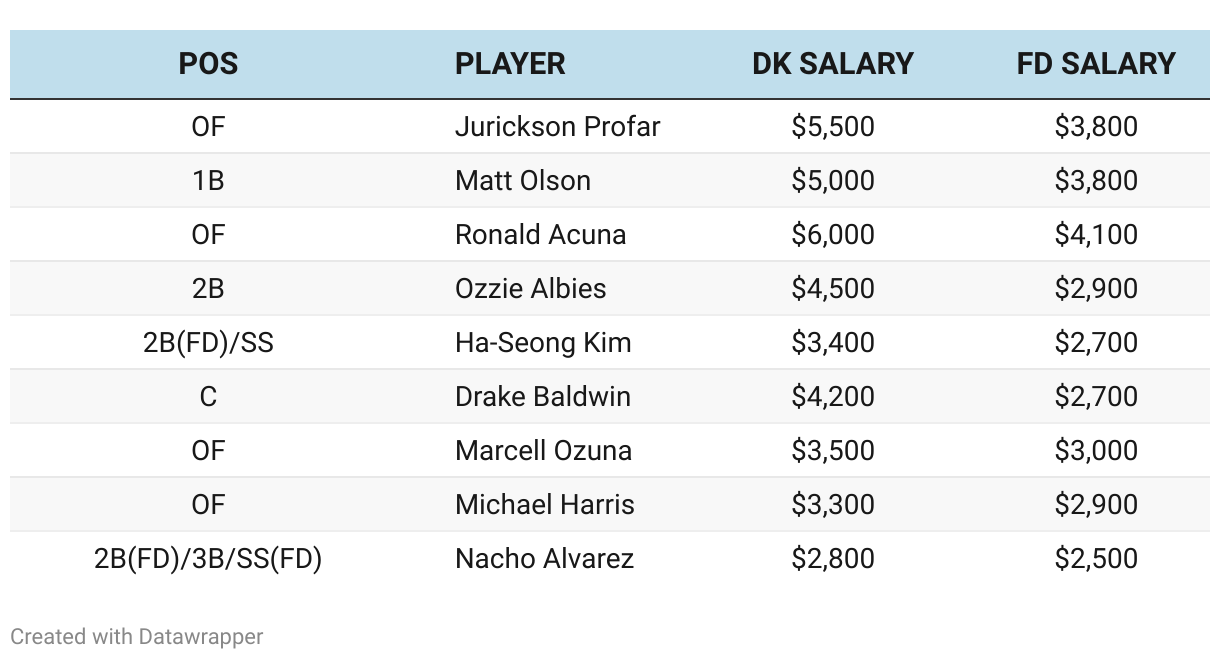This screenshot has width=1220, height=660.
Task: Click Michael Harris player name
Action: click(545, 505)
